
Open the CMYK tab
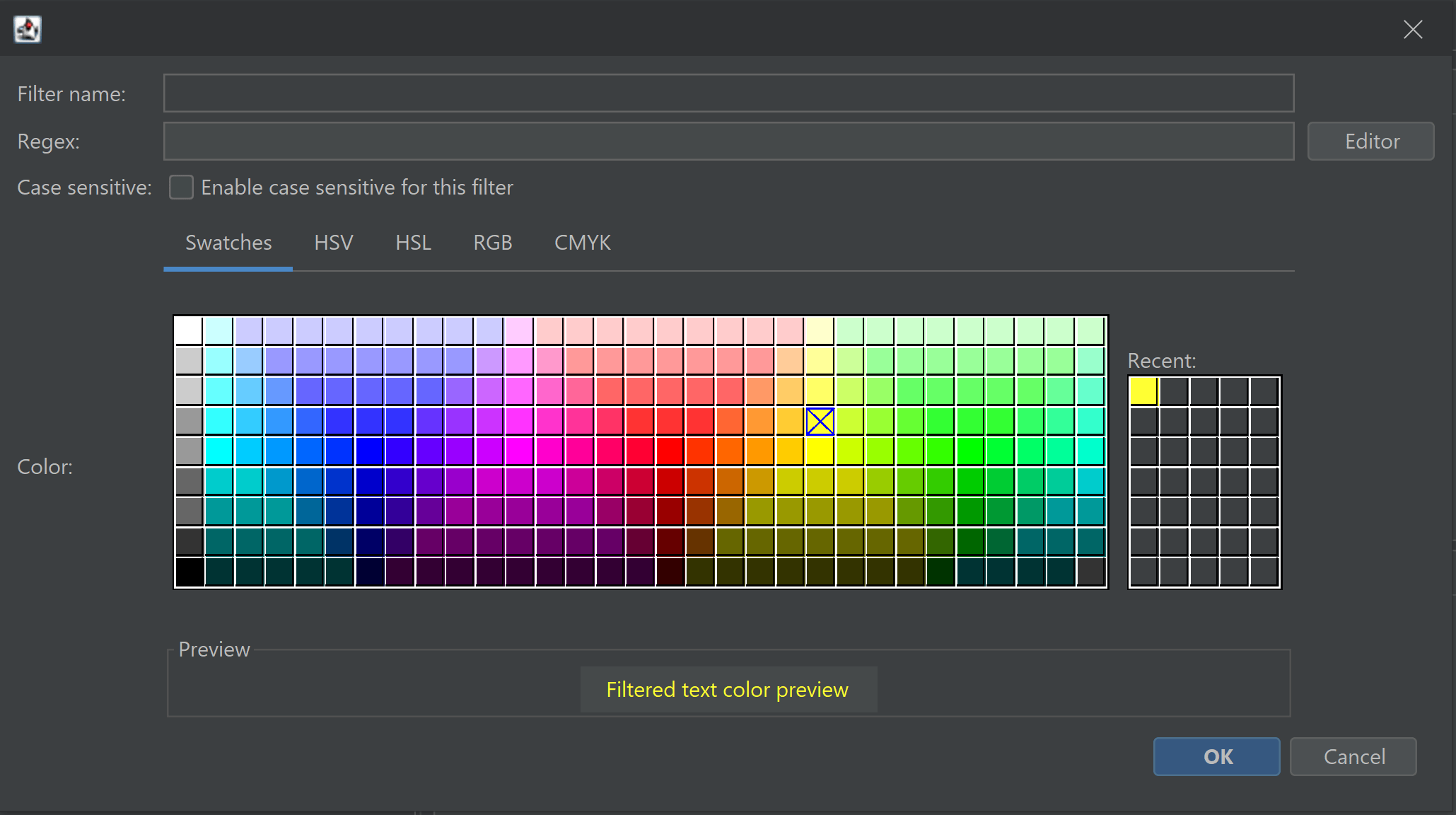tap(582, 242)
